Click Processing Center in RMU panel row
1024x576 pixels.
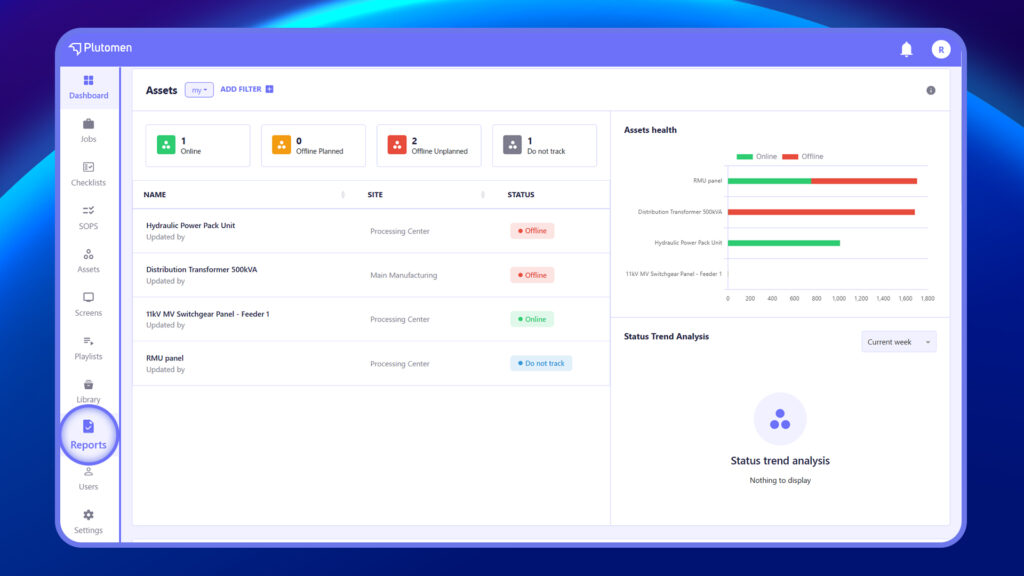[x=400, y=364]
